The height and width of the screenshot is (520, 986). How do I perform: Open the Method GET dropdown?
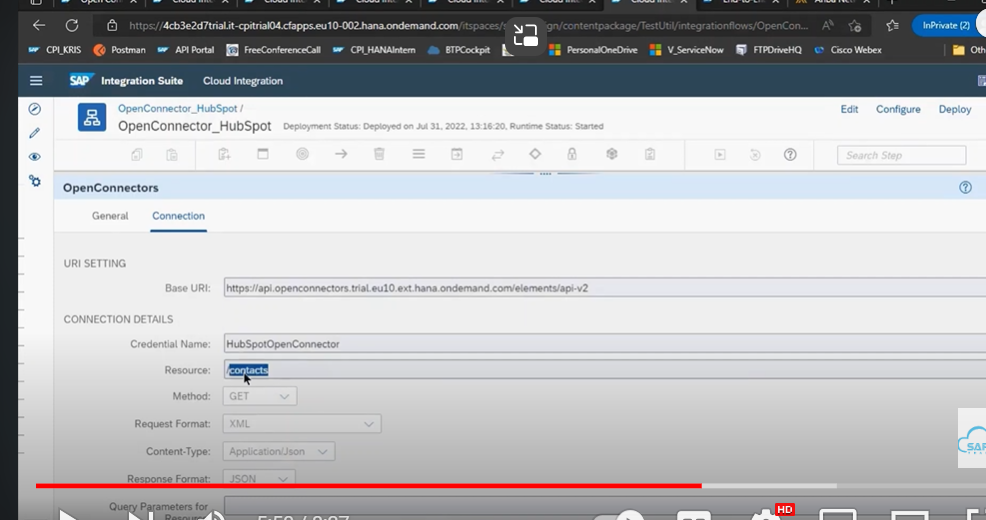click(x=260, y=396)
